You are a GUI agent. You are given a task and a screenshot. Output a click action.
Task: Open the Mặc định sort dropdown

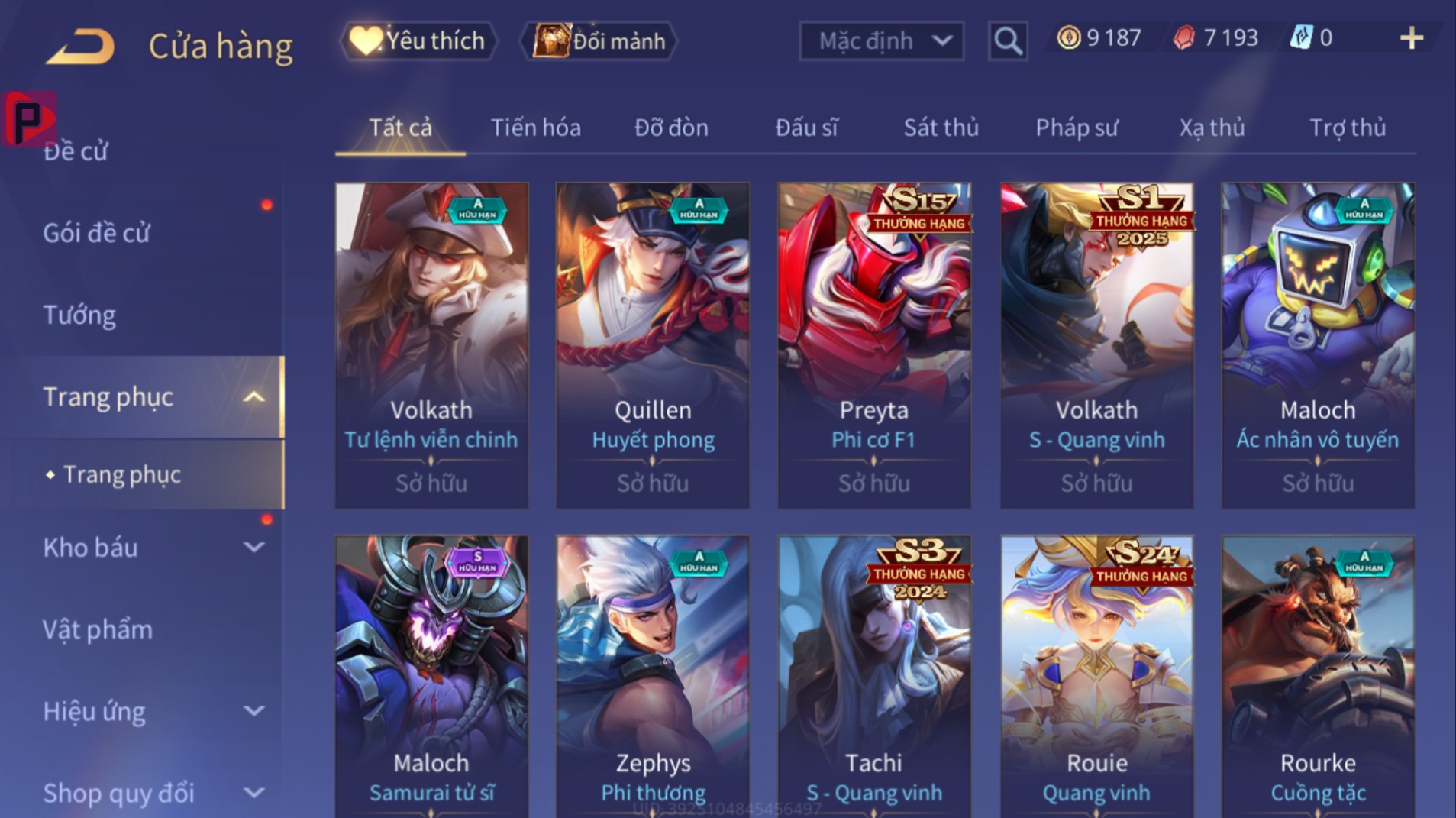pyautogui.click(x=881, y=40)
